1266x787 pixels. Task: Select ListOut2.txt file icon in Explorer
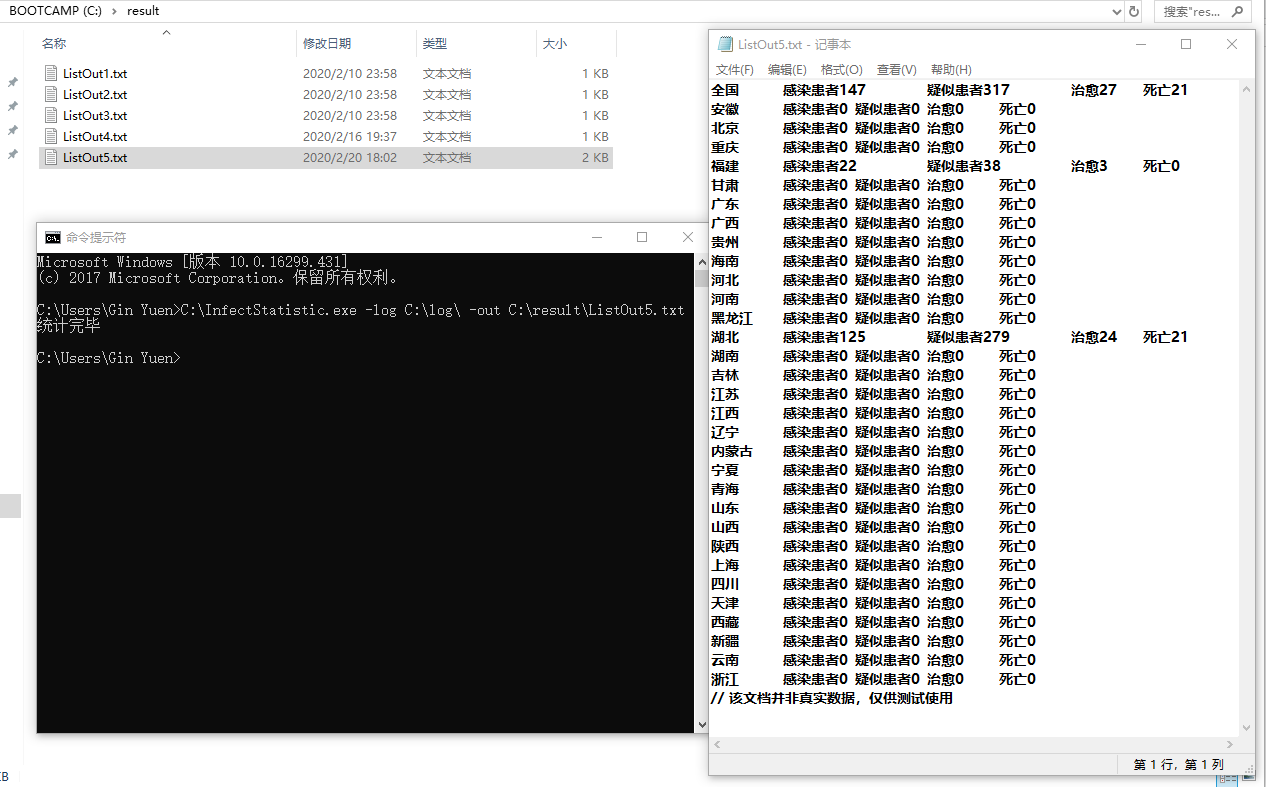[x=52, y=94]
